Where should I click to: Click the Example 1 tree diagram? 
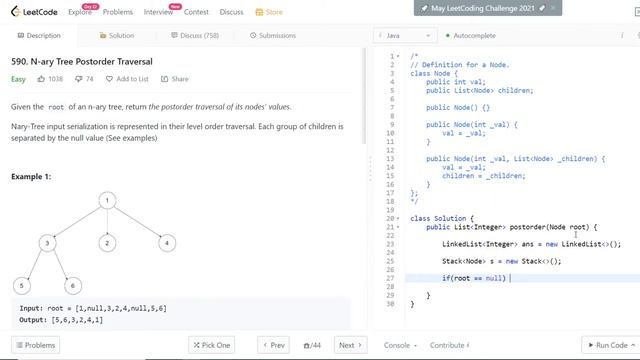point(94,243)
